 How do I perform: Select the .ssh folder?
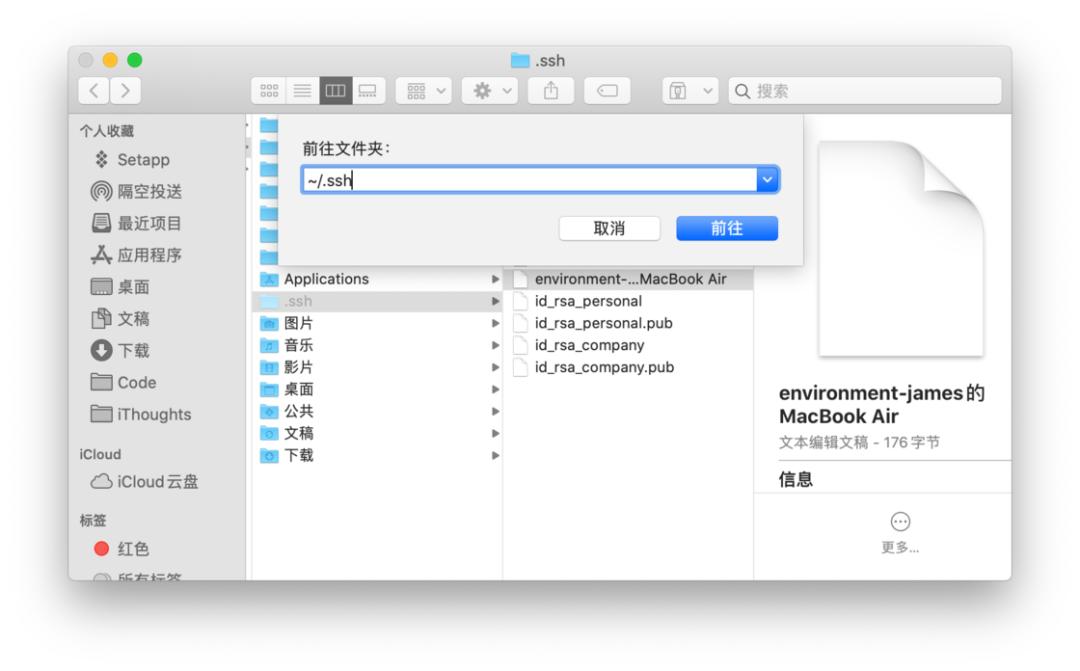pyautogui.click(x=379, y=301)
